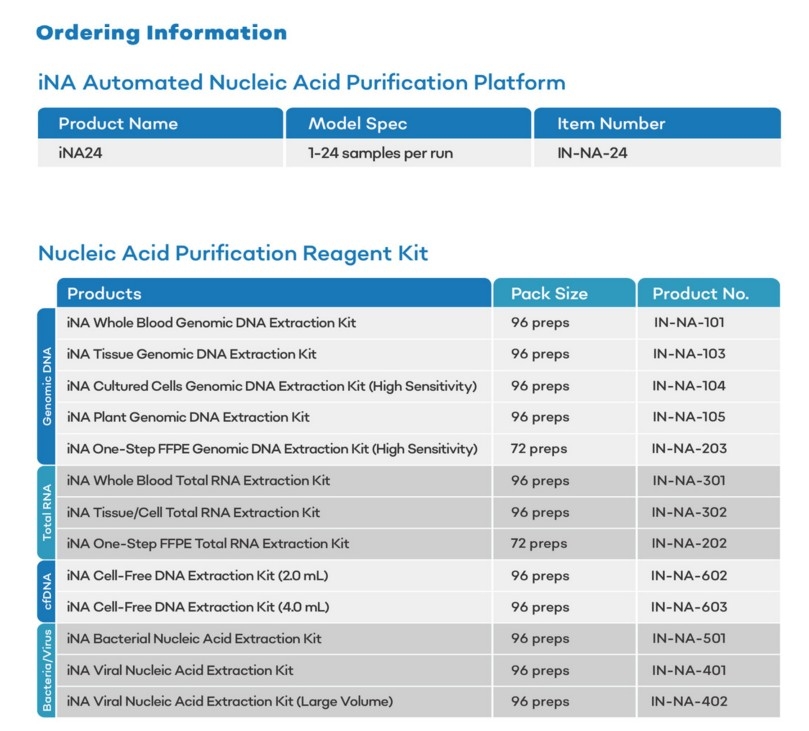
Task: Click the Nucleic Acid Purification Reagent Kit heading
Action: [x=233, y=253]
